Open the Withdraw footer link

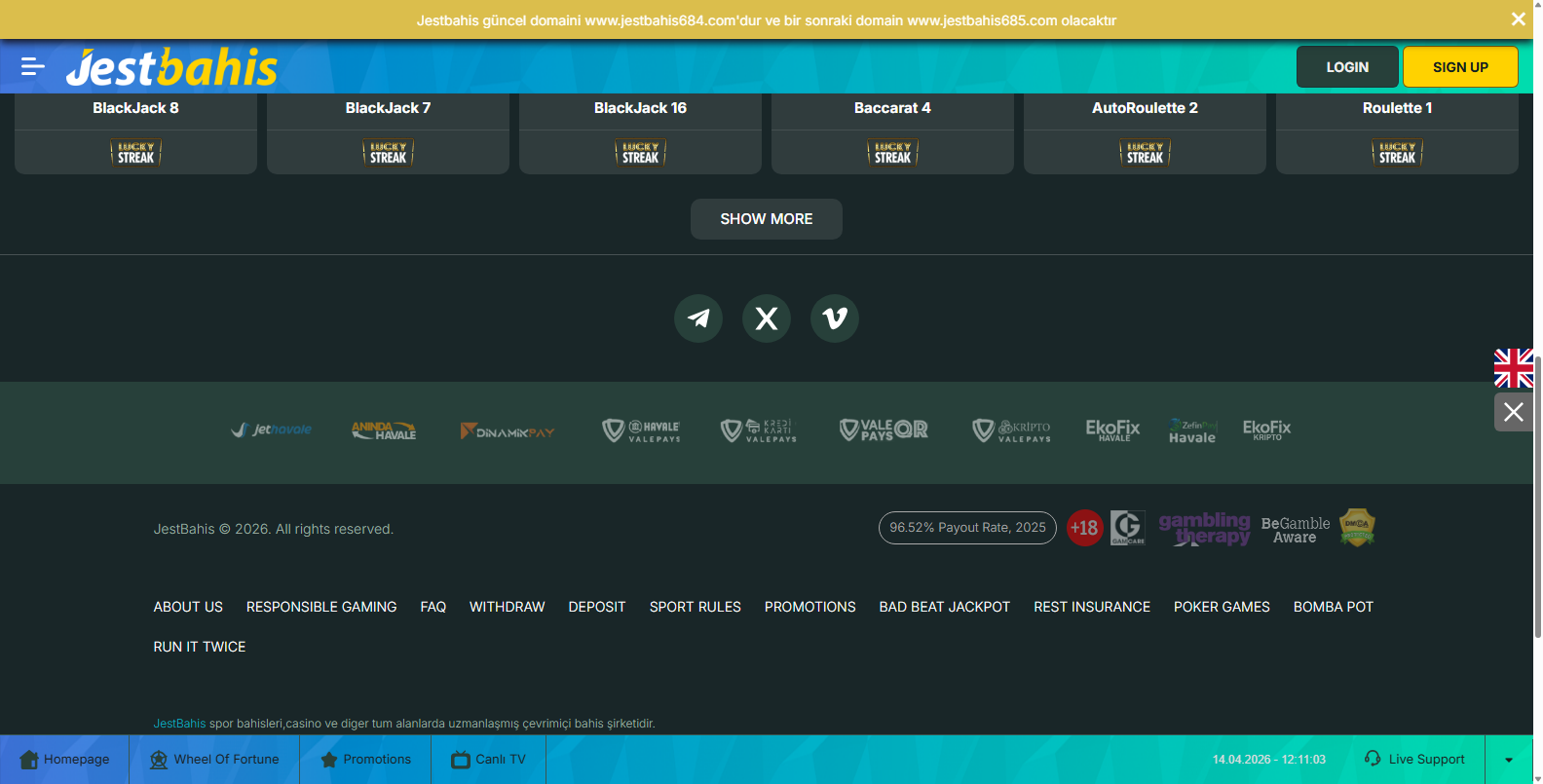pyautogui.click(x=508, y=607)
